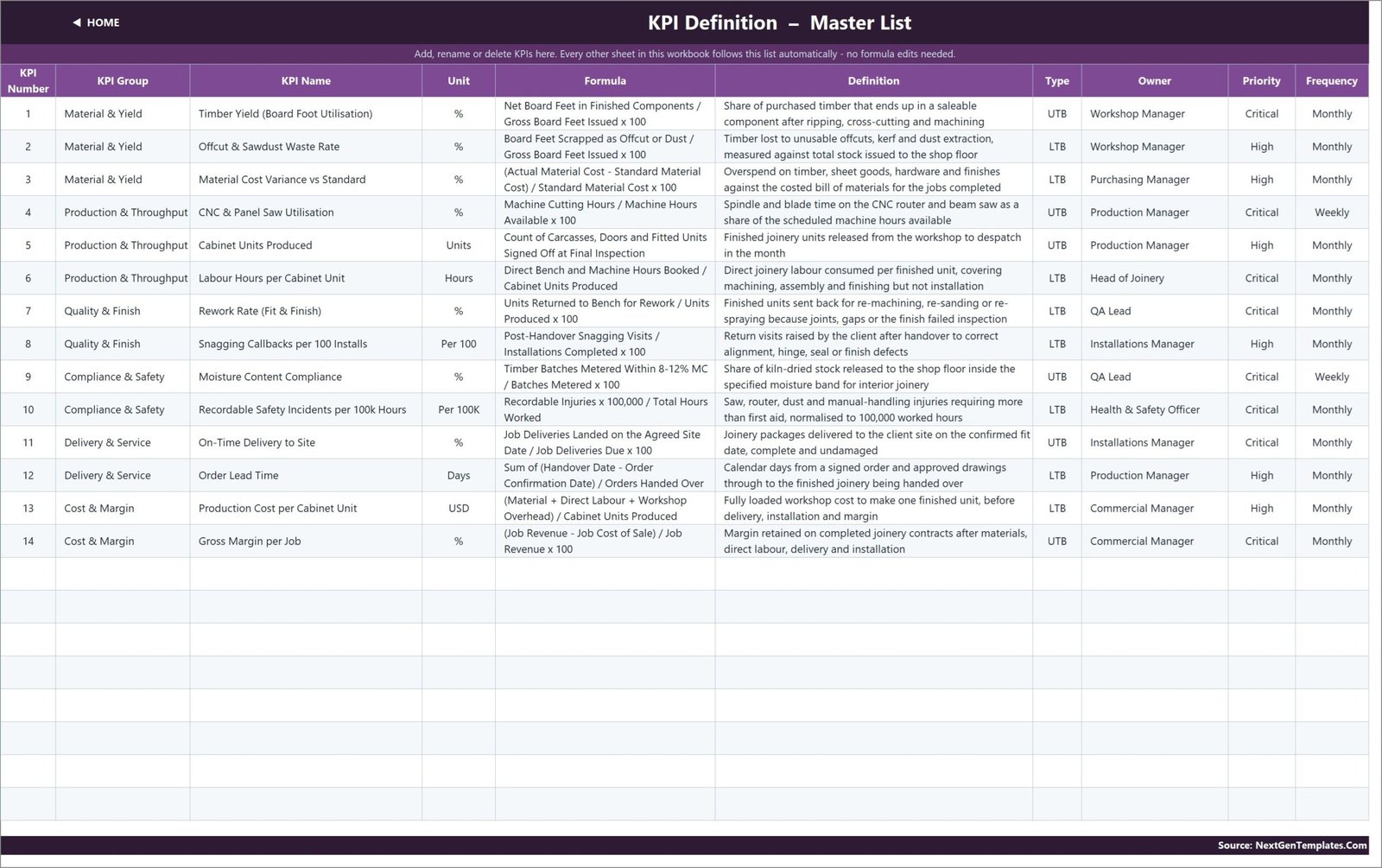Select cell Snagging Callbacks per 100 Installs

click(306, 344)
